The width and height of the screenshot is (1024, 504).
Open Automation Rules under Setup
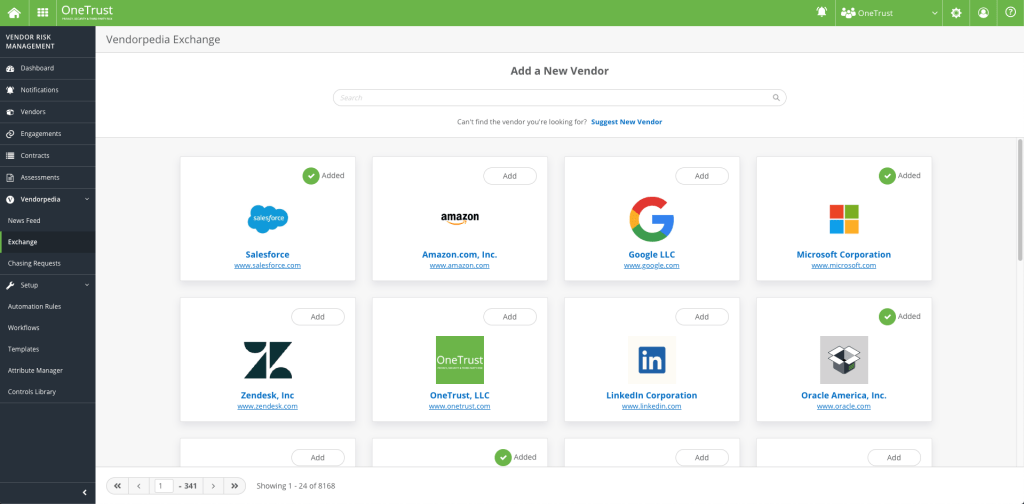coord(48,306)
